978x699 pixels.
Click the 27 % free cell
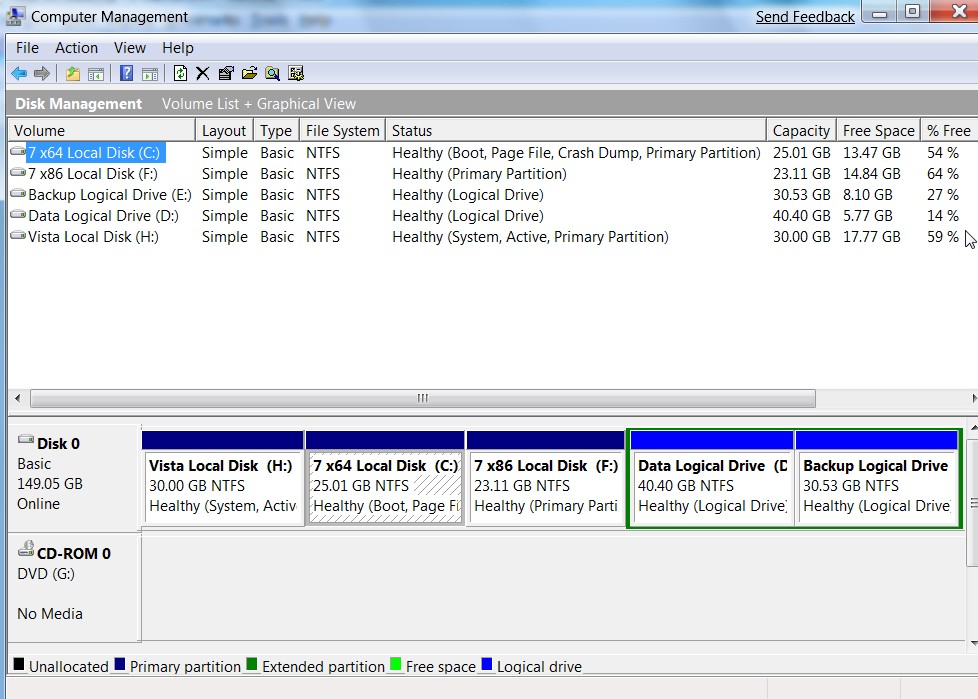[942, 195]
